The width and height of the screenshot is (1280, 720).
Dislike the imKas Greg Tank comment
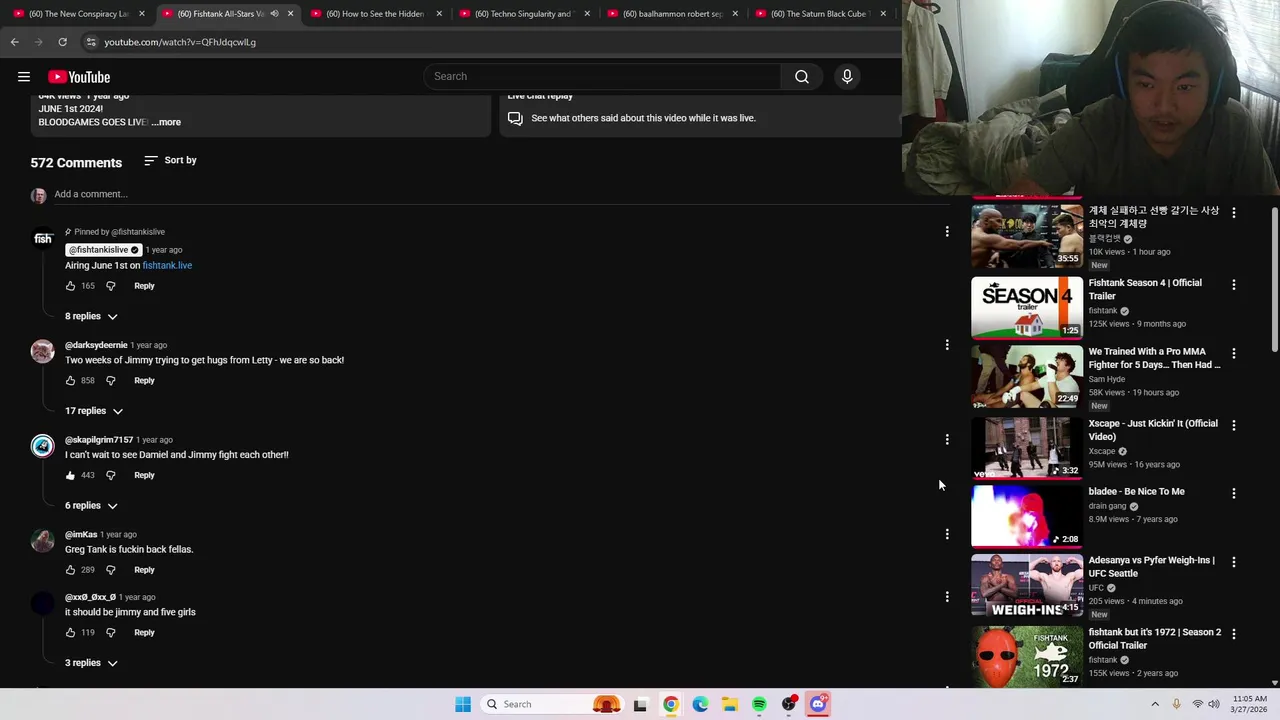click(111, 570)
